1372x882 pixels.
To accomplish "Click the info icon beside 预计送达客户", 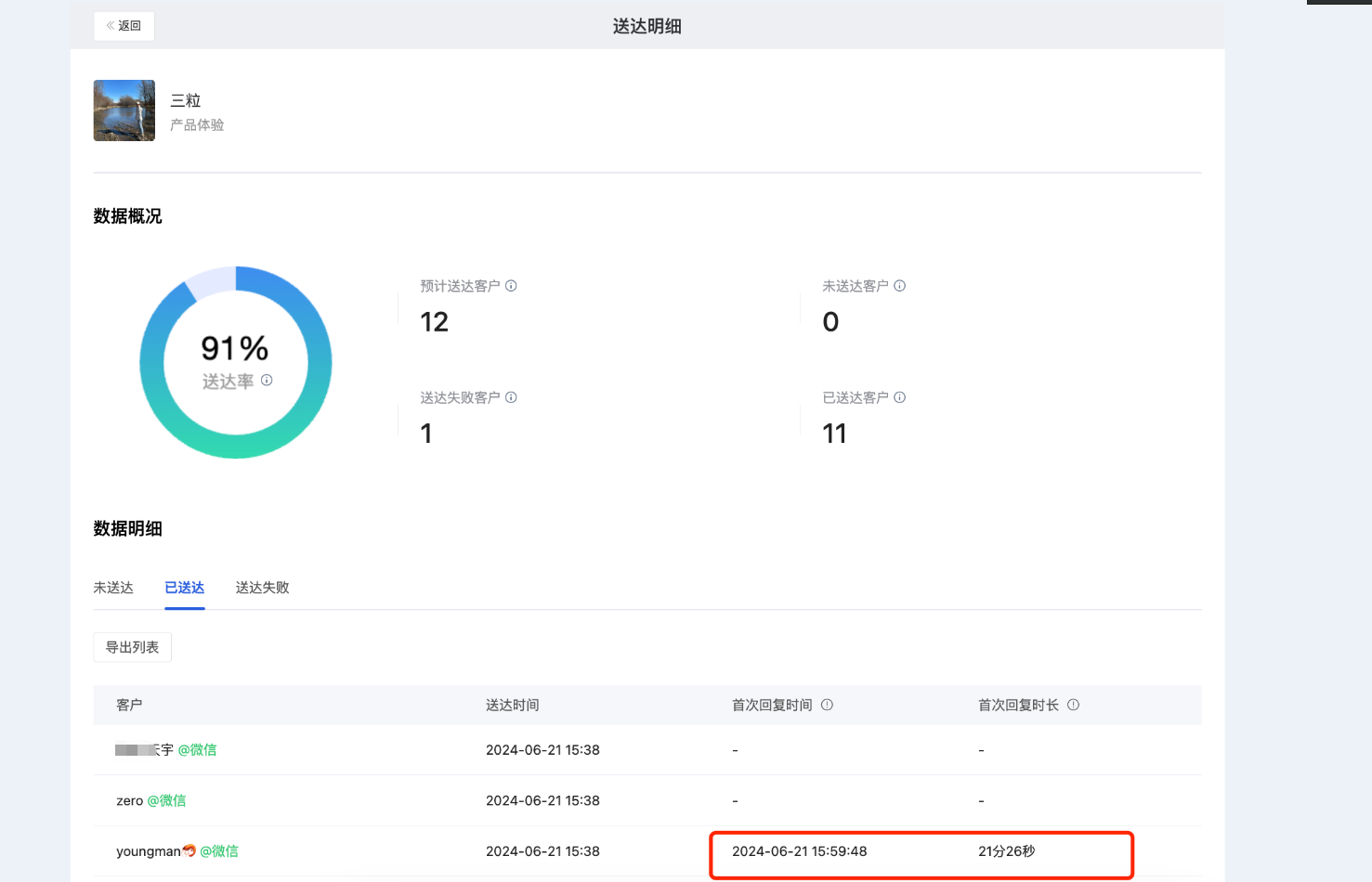I will point(511,286).
